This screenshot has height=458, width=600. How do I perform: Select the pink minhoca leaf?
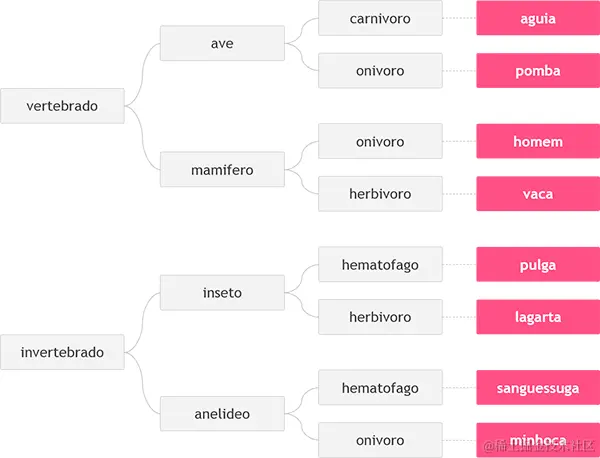pos(538,440)
